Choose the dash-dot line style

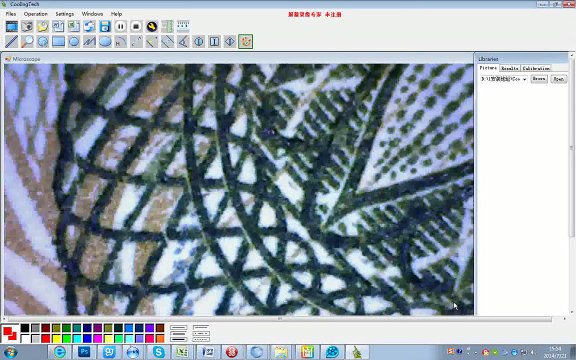click(x=201, y=333)
